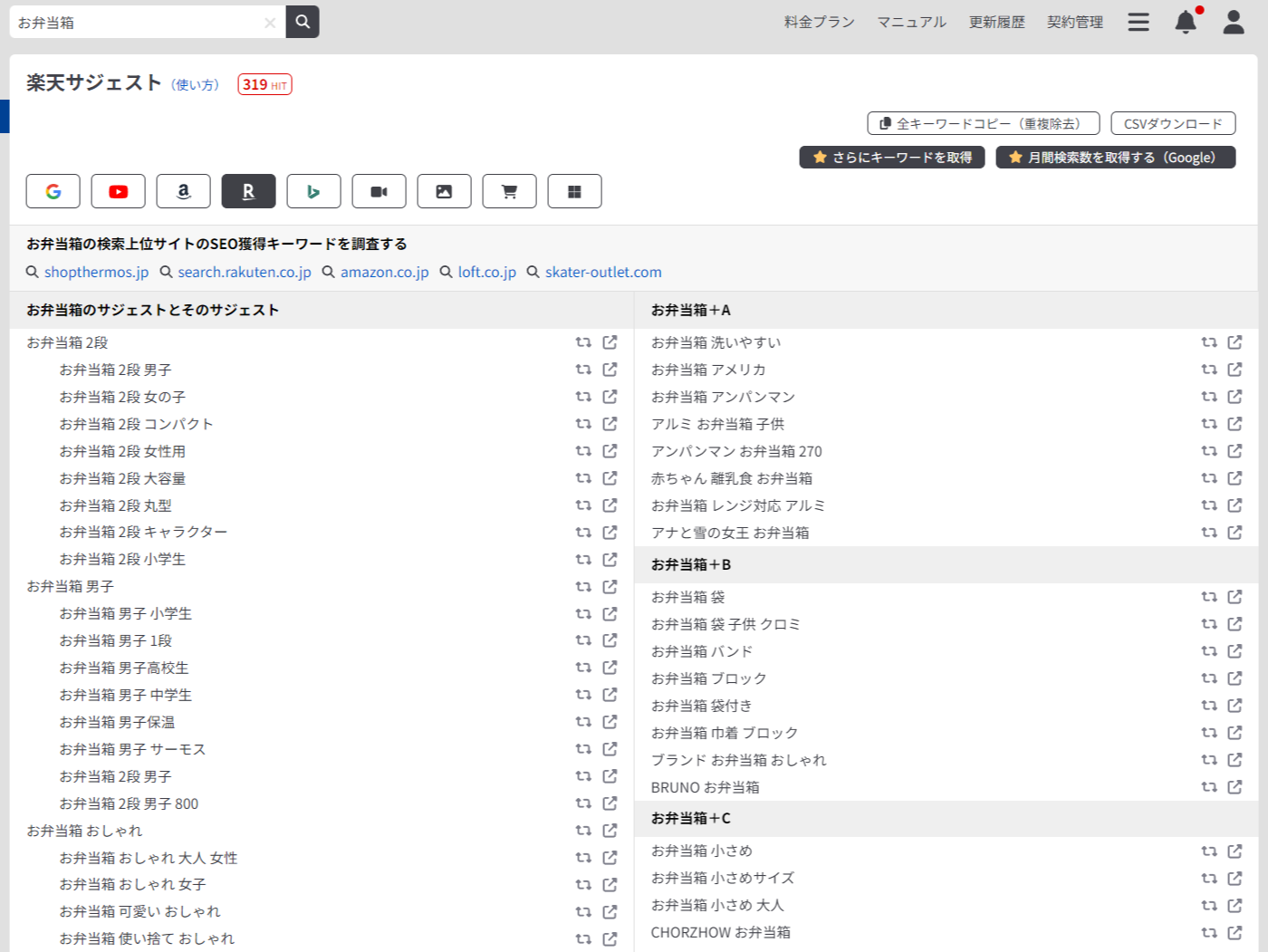The image size is (1268, 952).
Task: Open the hamburger menu
Action: point(1138,22)
